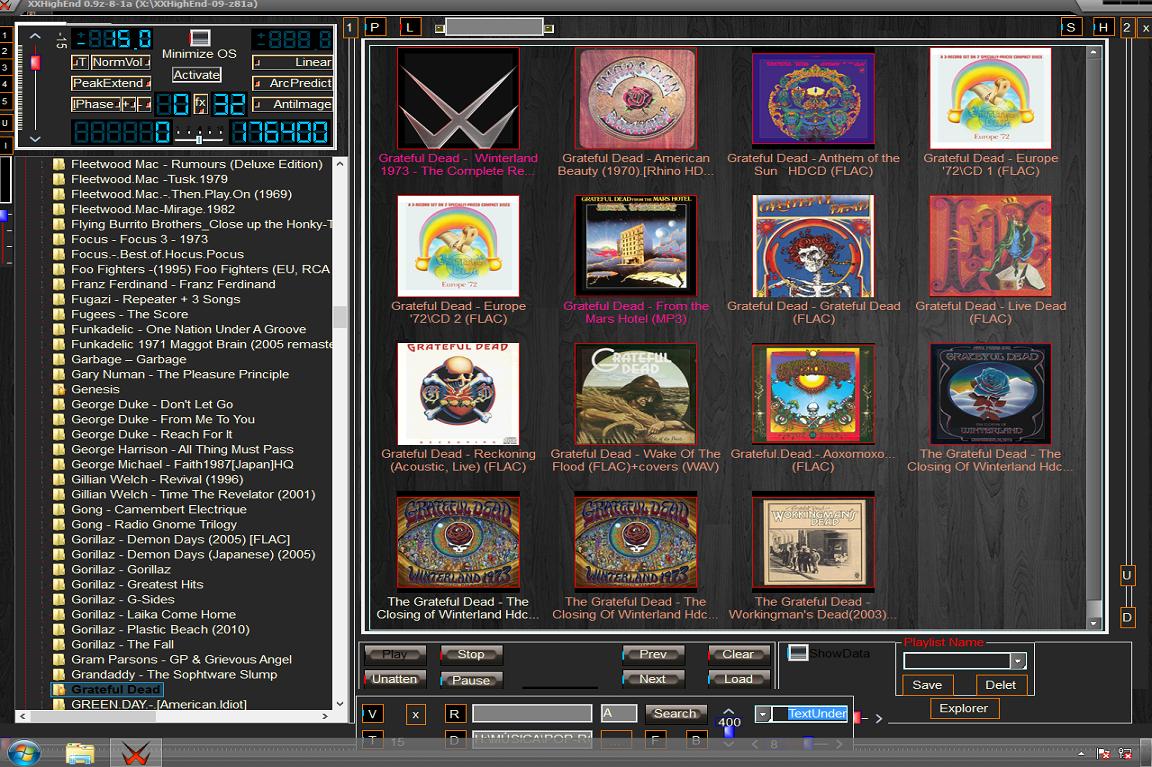Click the Action Center flag tray icon
Image resolution: width=1152 pixels, height=767 pixels.
[x=1103, y=754]
